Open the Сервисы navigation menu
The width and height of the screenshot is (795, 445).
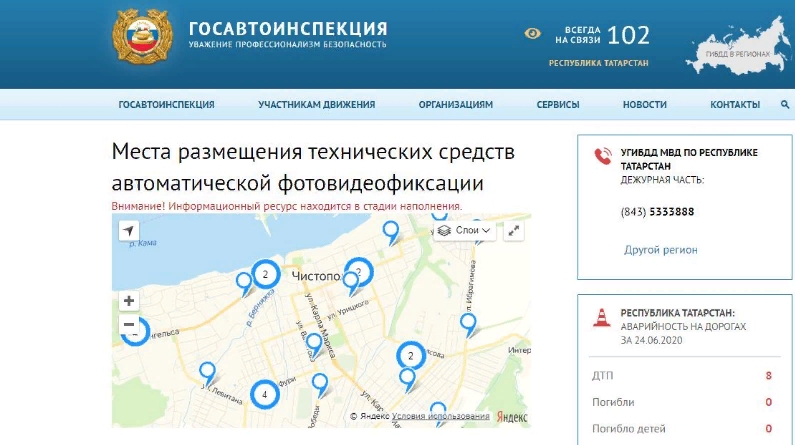tap(557, 105)
